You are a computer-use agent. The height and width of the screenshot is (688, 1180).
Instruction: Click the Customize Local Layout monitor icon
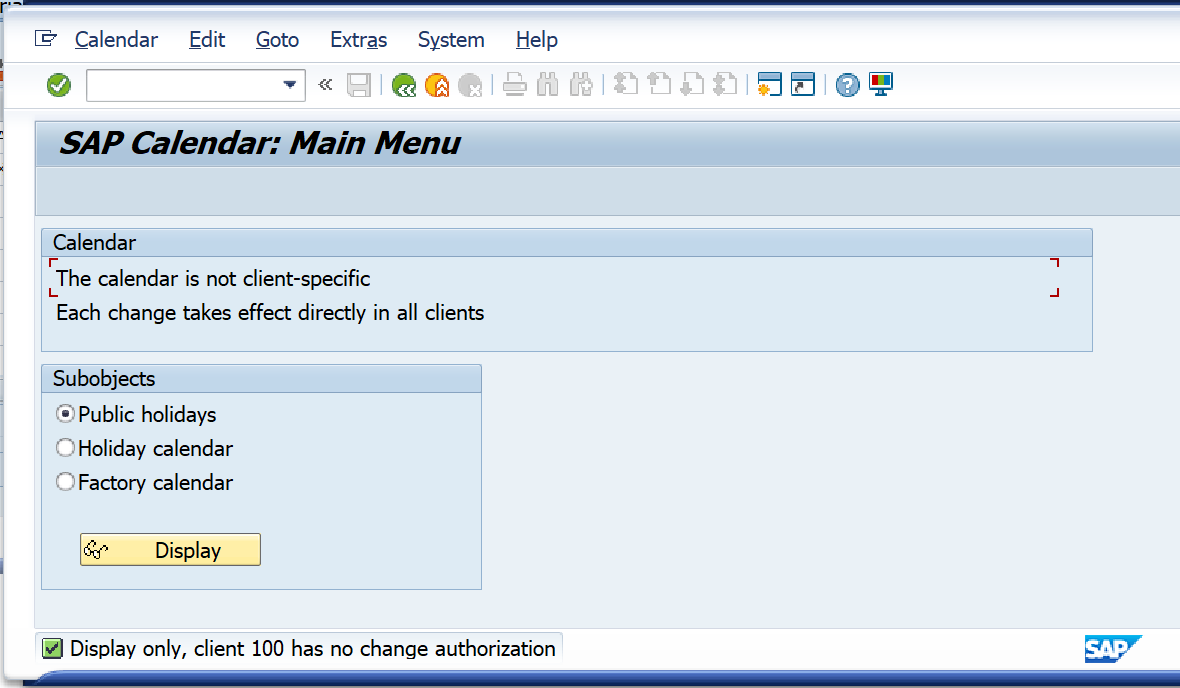tap(880, 84)
